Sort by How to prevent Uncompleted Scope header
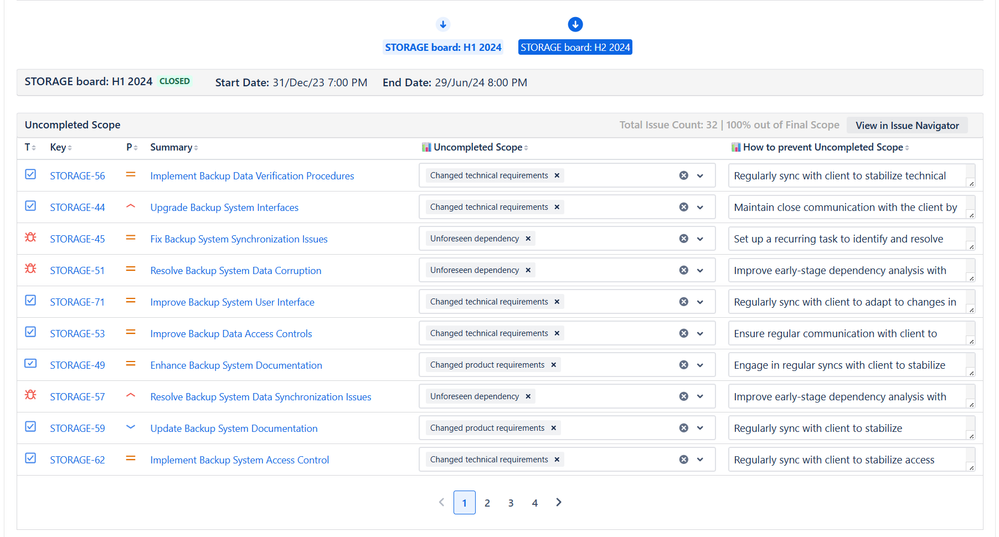Viewport: 999px width, 537px height. tap(820, 147)
